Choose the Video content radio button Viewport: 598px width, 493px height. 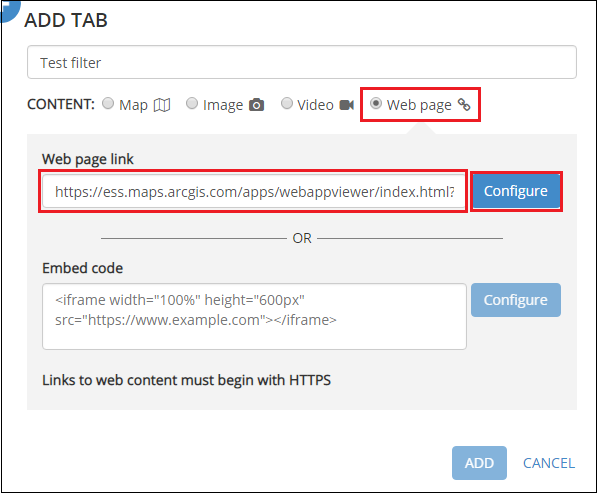click(x=287, y=103)
